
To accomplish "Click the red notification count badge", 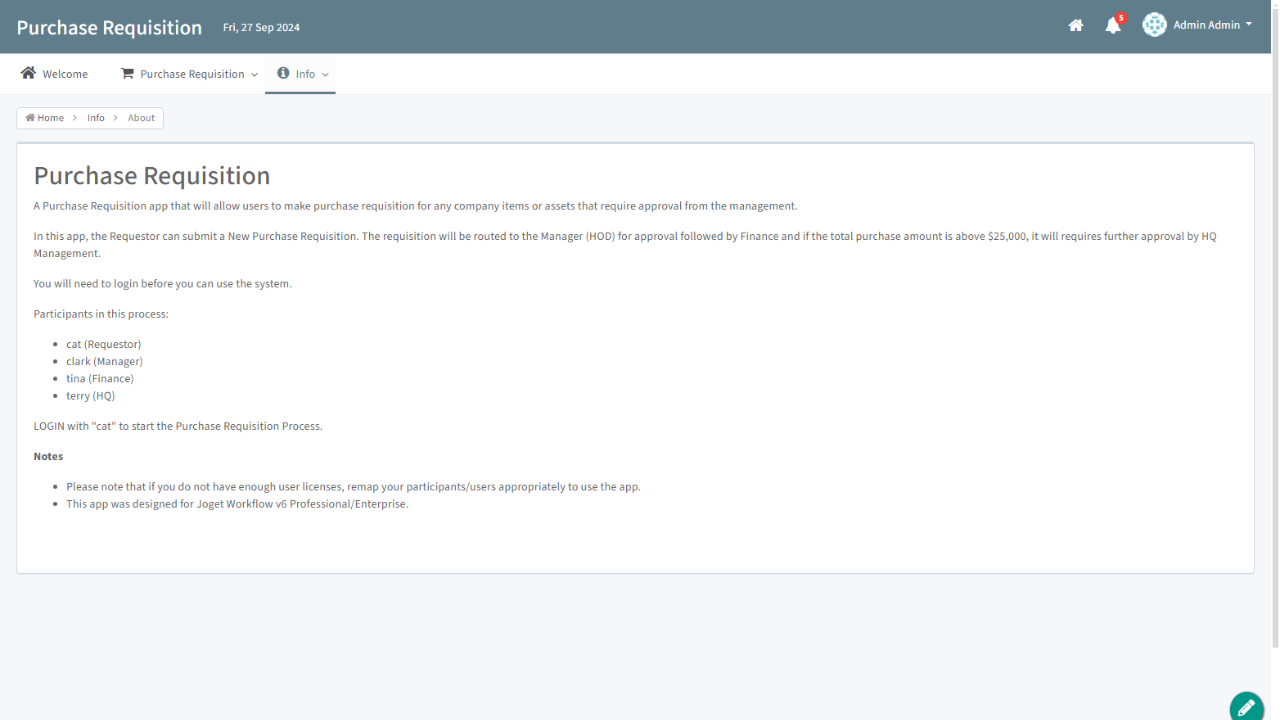I will [x=1121, y=18].
